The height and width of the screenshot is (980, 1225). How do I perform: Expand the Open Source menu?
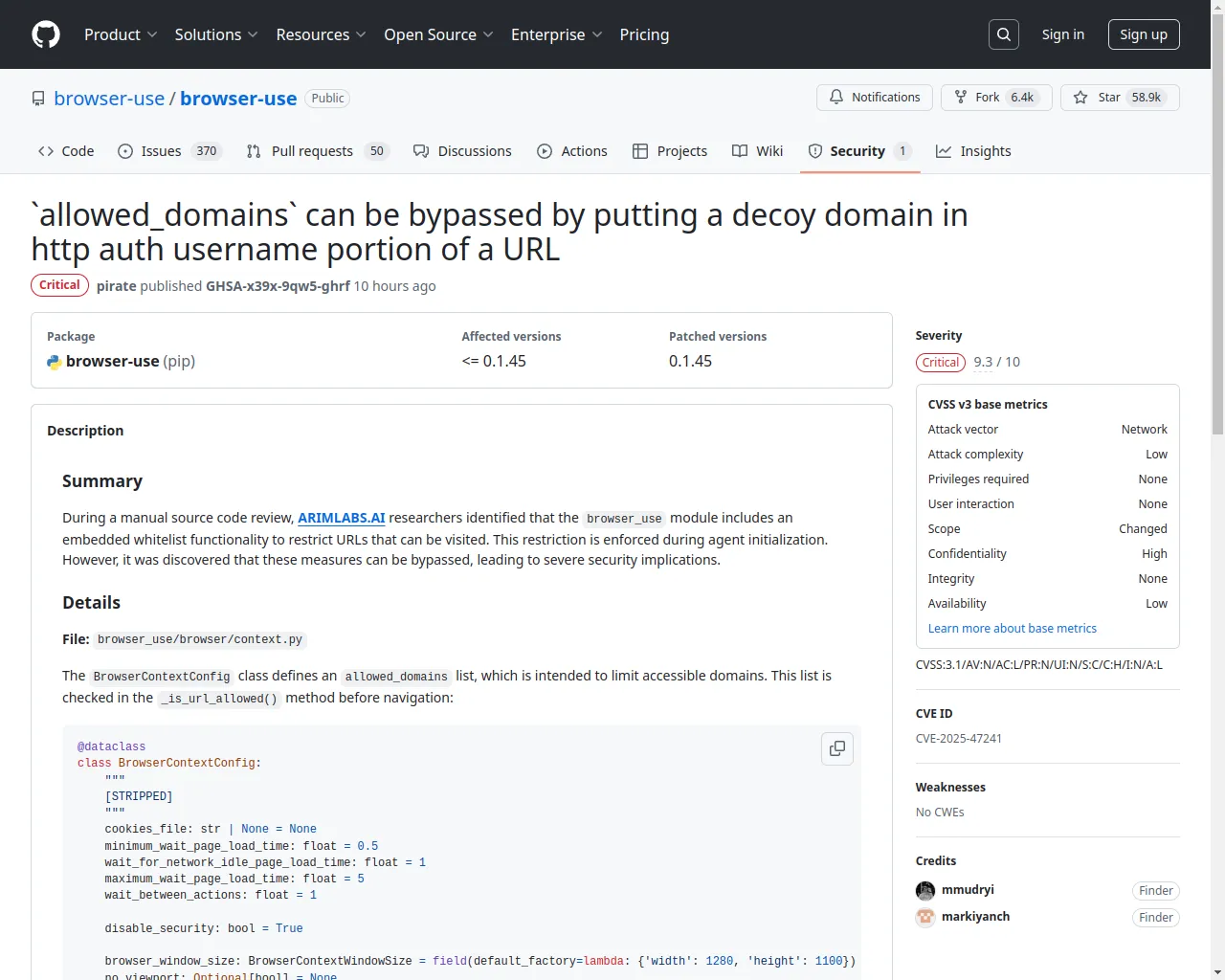pyautogui.click(x=438, y=34)
